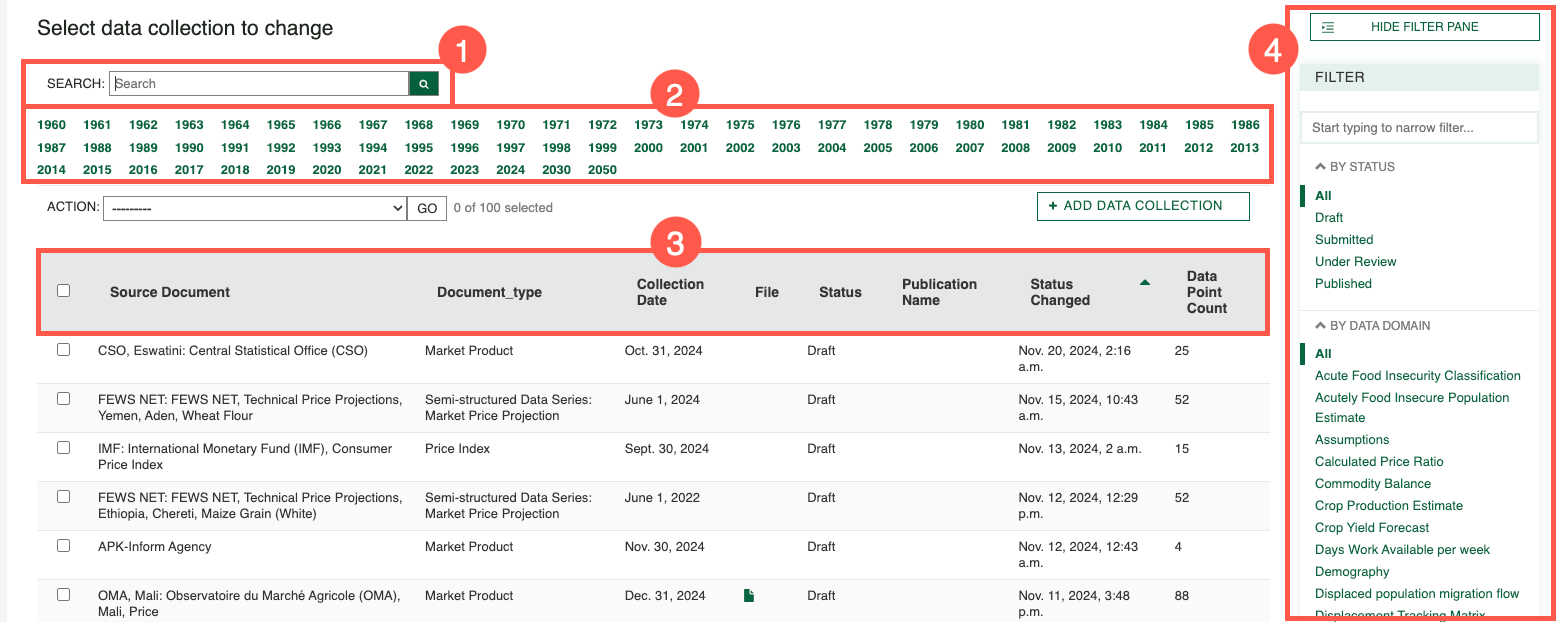This screenshot has width=1560, height=622.
Task: Sort by Collection Date column
Action: click(670, 292)
